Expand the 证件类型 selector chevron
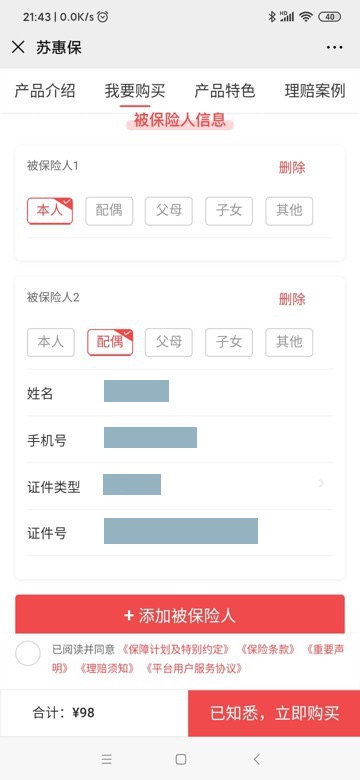This screenshot has width=360, height=780. [322, 483]
